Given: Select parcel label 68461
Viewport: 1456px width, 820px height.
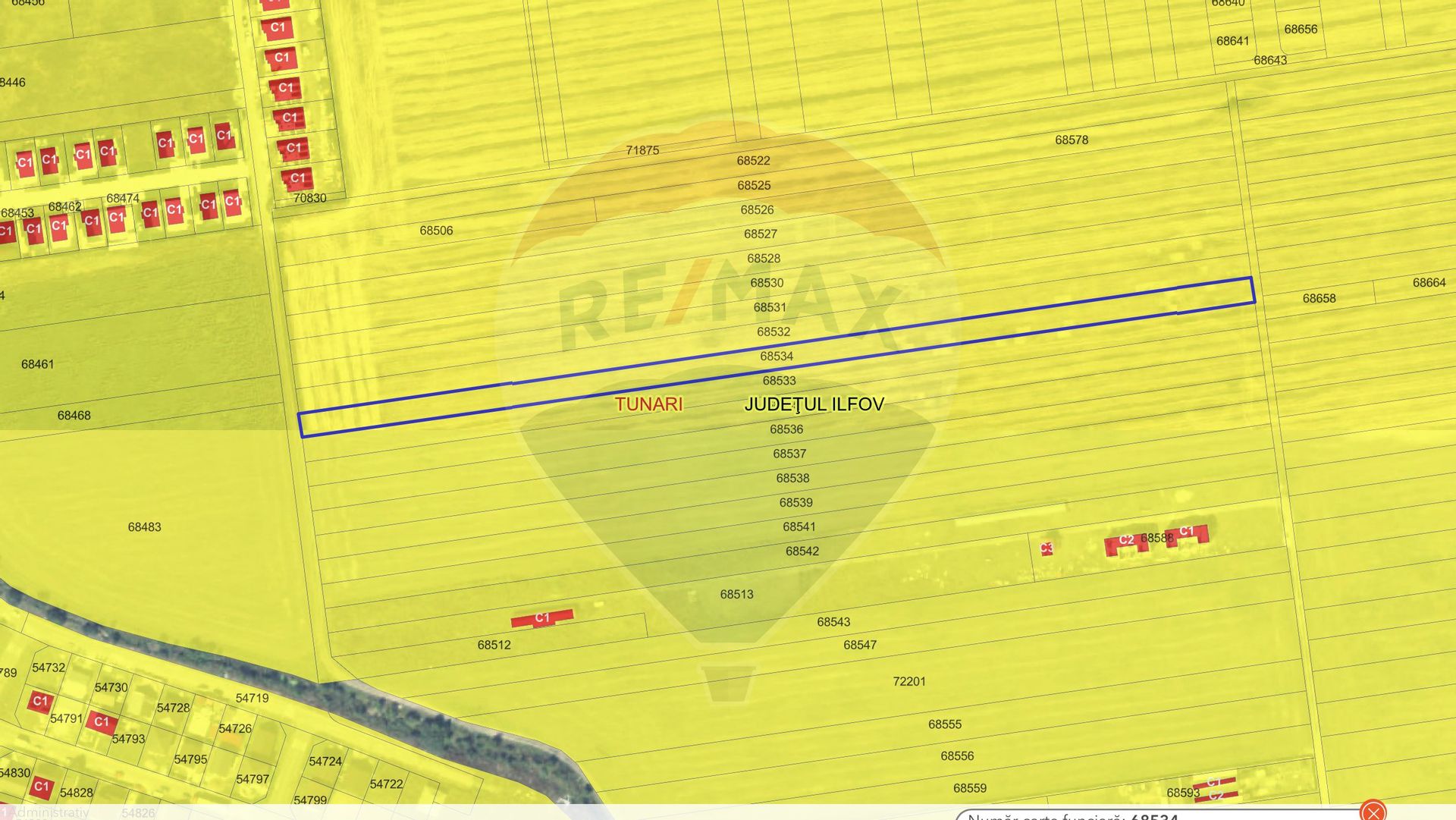Looking at the screenshot, I should click(37, 364).
